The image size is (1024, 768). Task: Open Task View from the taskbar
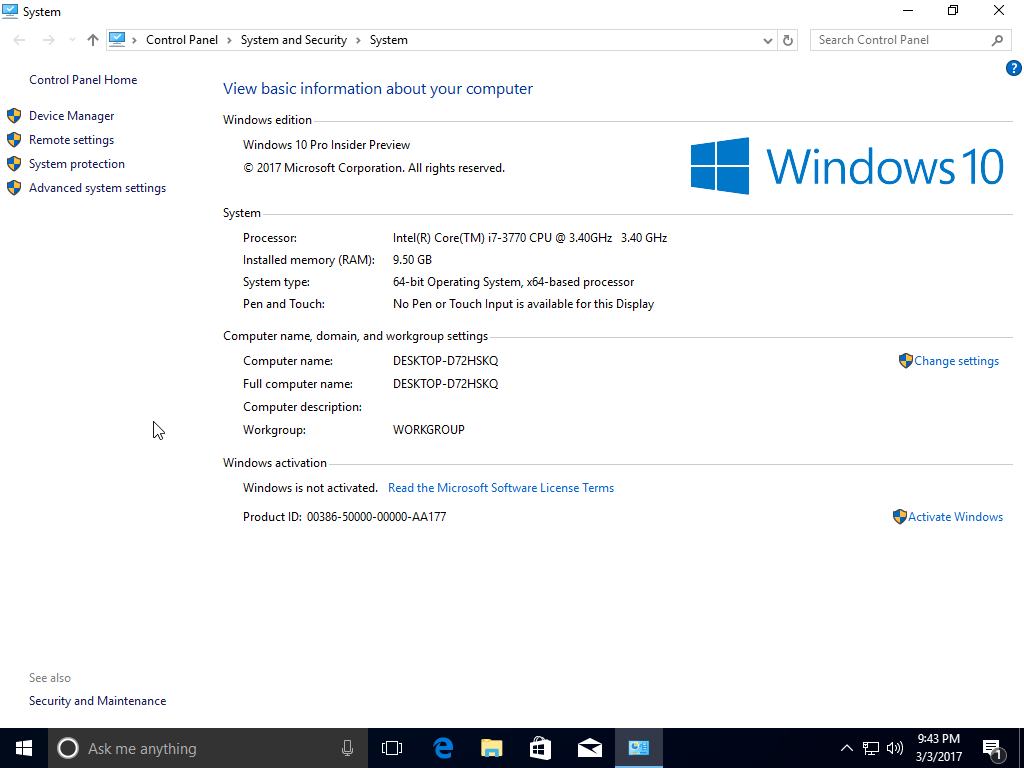tap(392, 748)
